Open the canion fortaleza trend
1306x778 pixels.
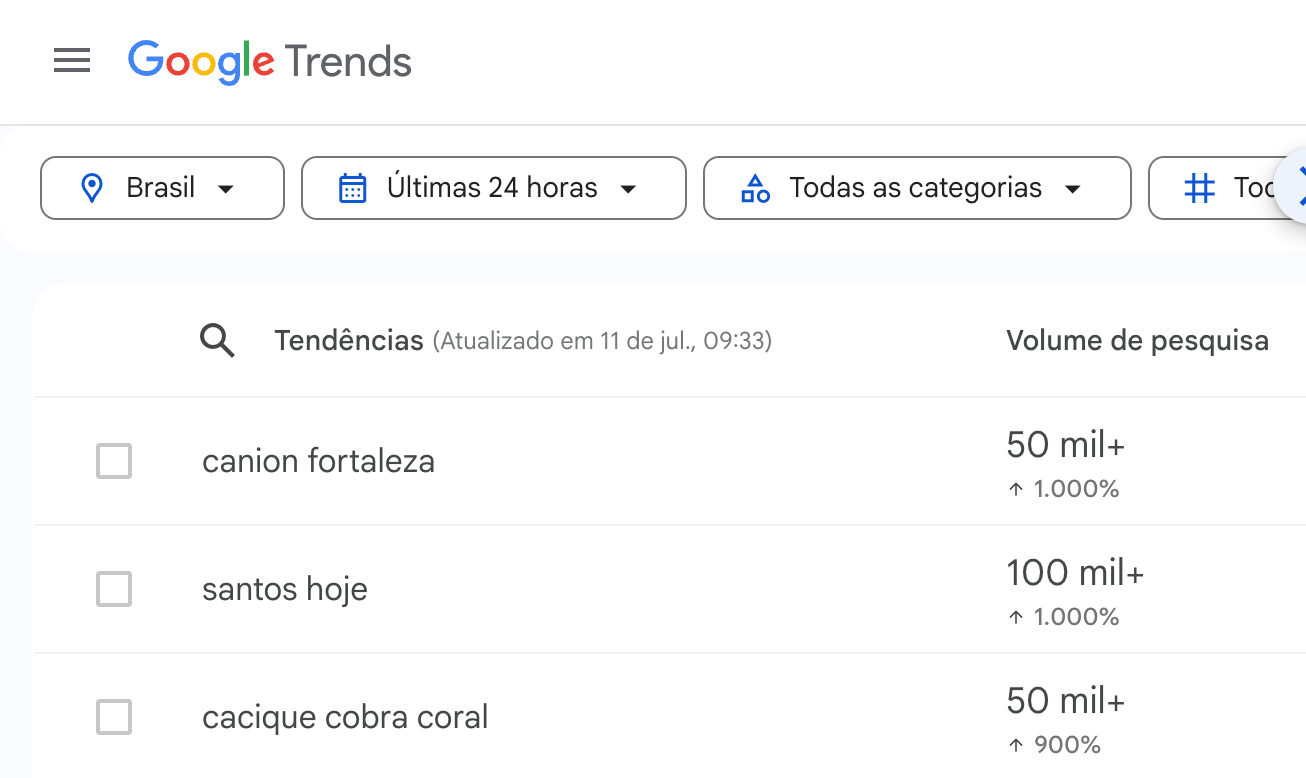(319, 461)
